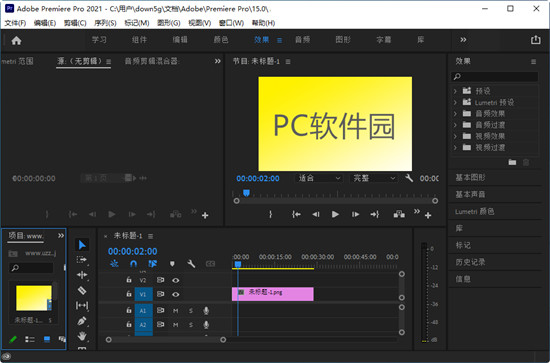Open timeline display settings wrench
Viewport: 550px width, 363px height.
(x=191, y=264)
